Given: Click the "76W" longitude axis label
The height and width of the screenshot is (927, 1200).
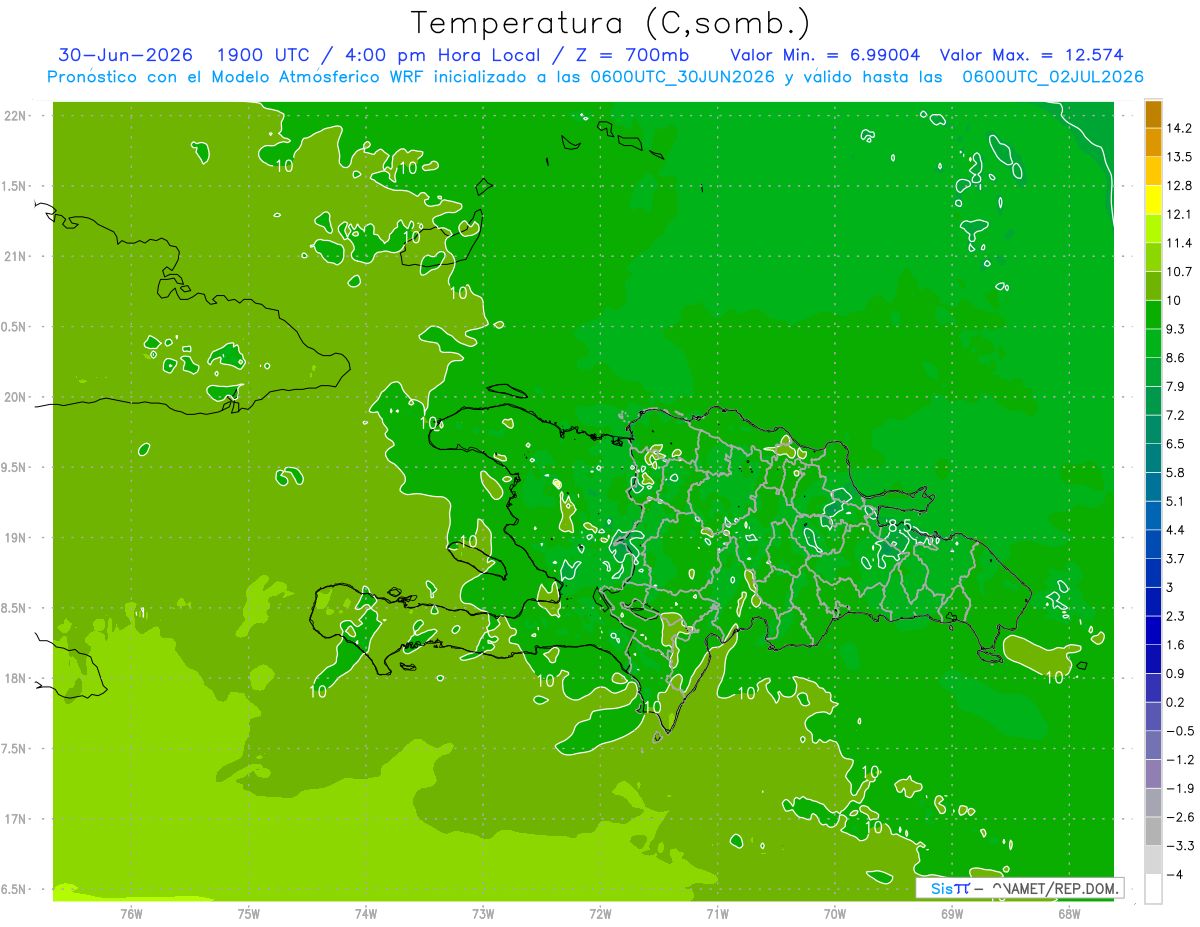Looking at the screenshot, I should [131, 914].
